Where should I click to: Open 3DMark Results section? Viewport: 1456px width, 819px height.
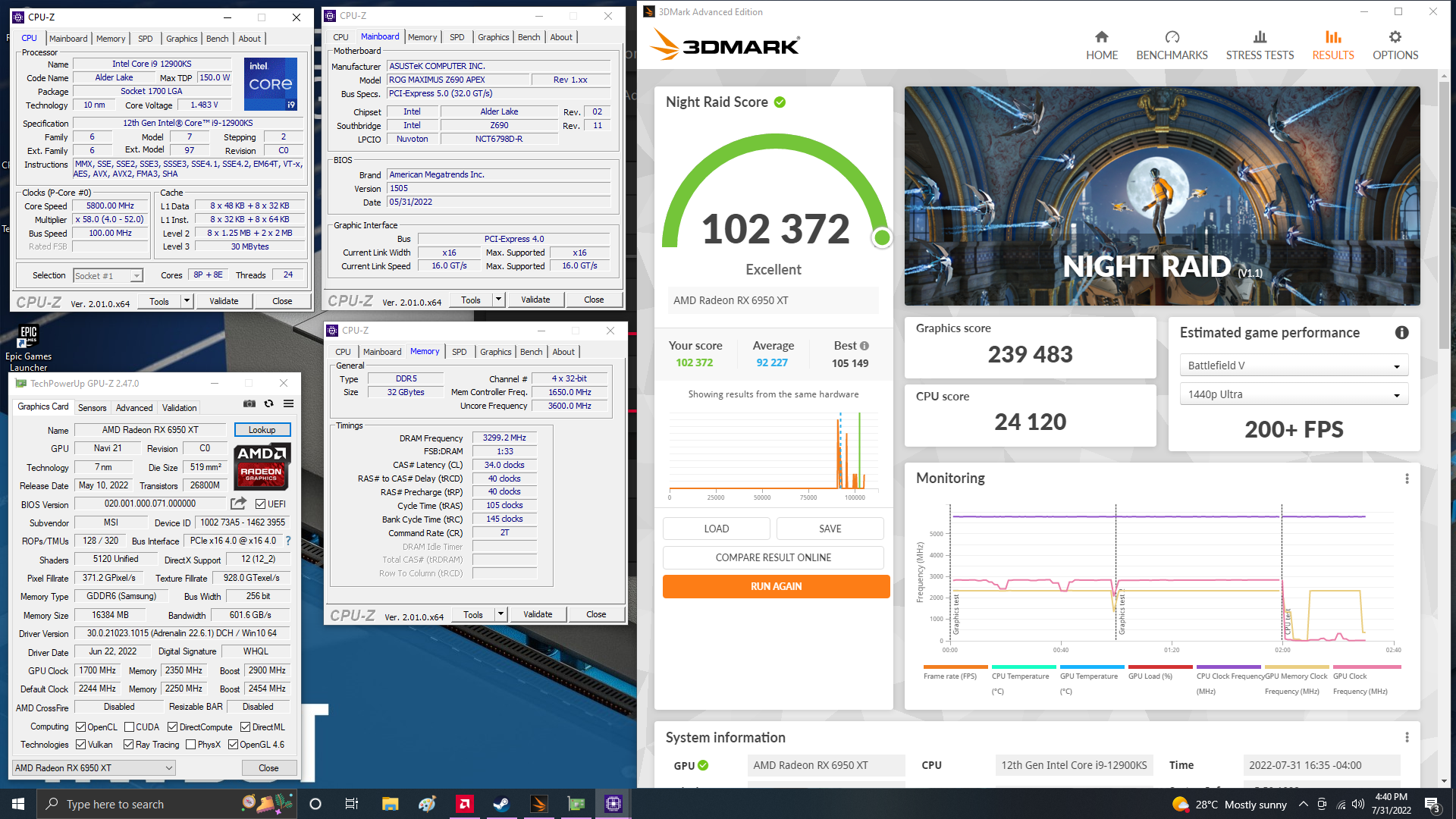tap(1333, 45)
